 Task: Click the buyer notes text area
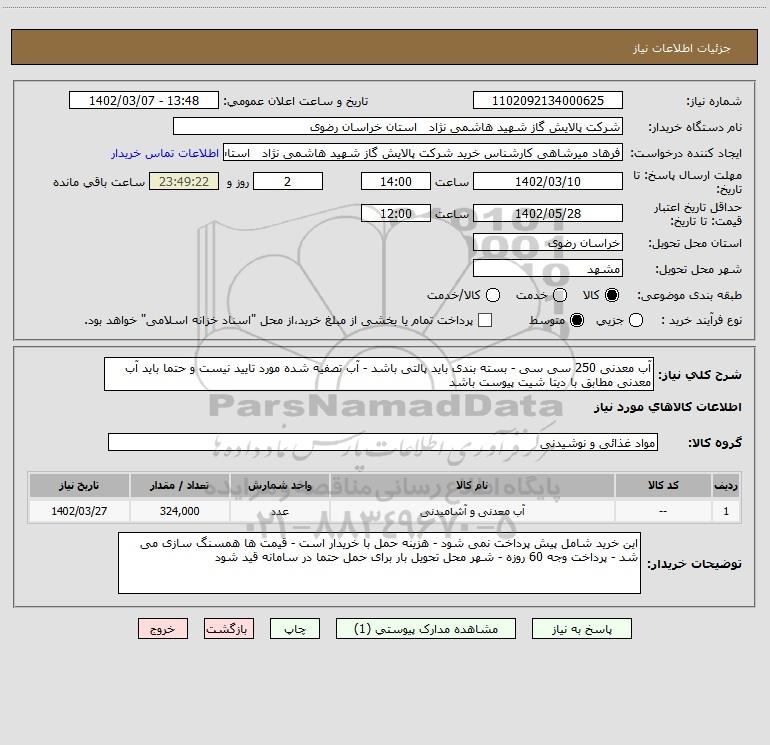[x=380, y=563]
